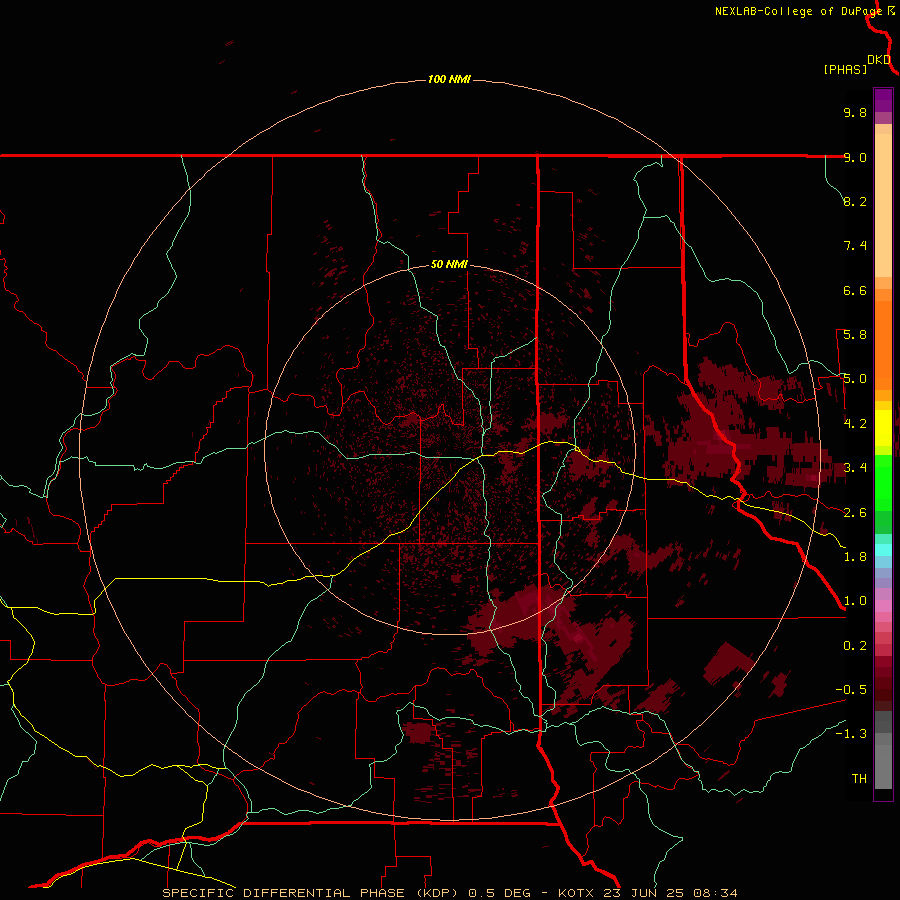Pick the yellow band of the color bar

point(883,428)
